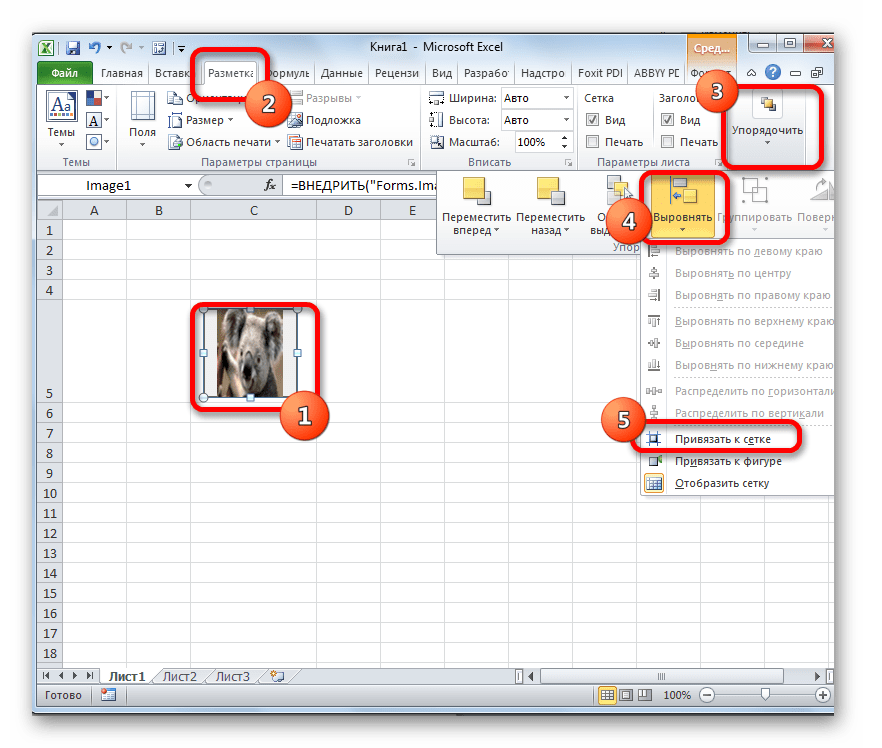Save the workbook using the floppy disk icon
Screen dimensions: 882x748
tap(73, 48)
